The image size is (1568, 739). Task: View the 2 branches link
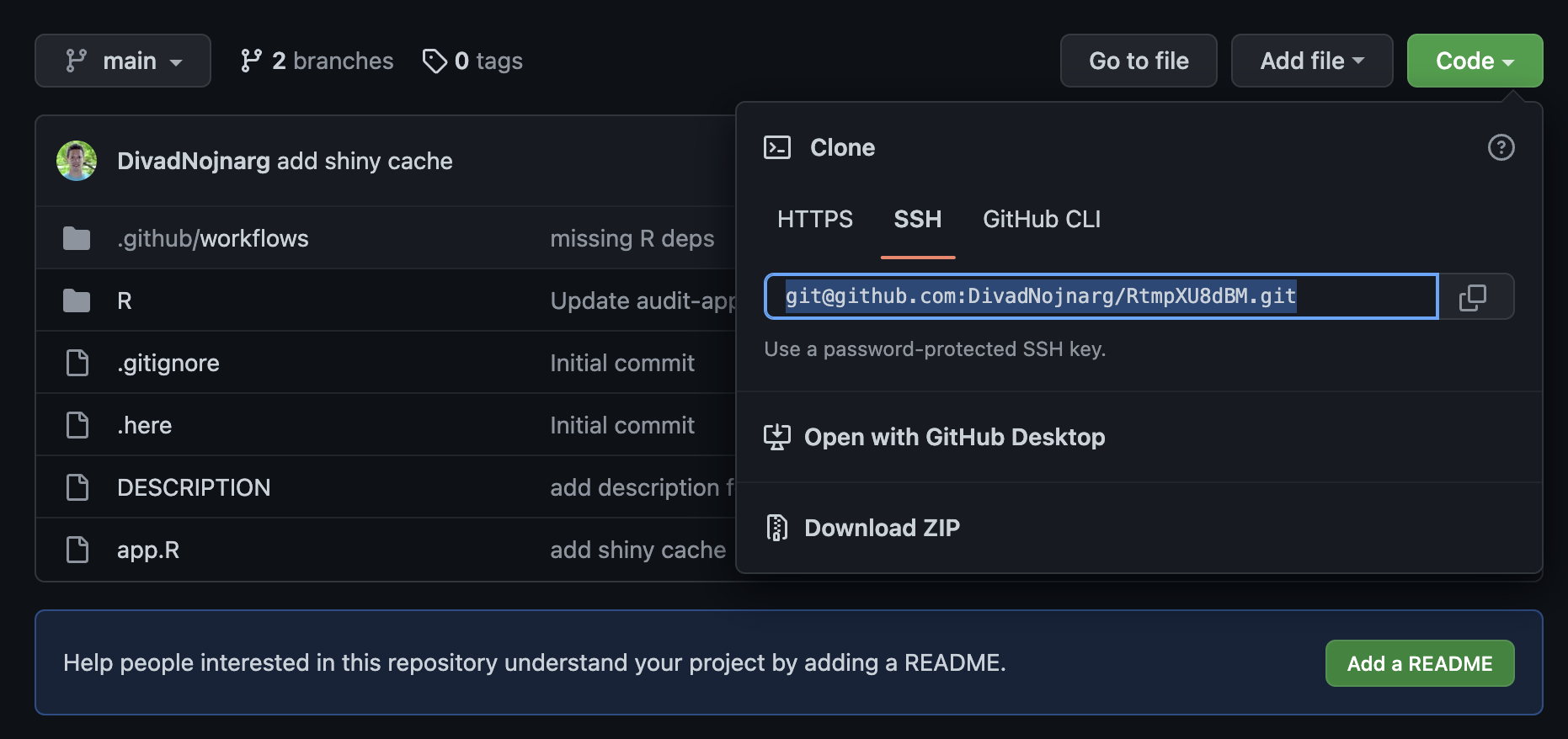point(317,61)
